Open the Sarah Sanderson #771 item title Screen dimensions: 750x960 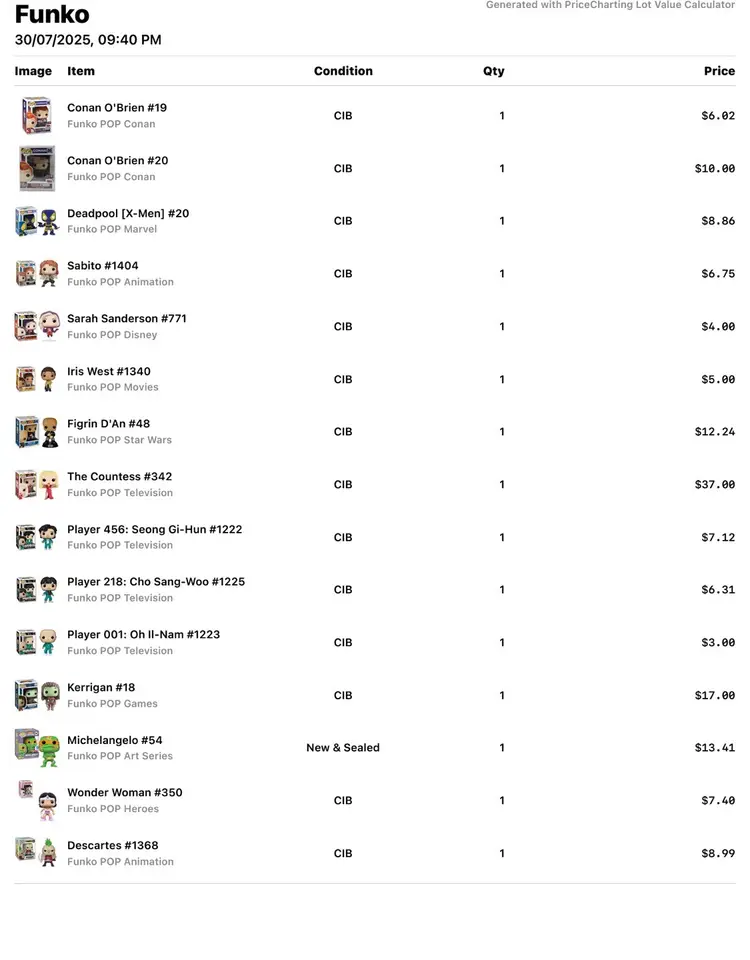coord(127,319)
